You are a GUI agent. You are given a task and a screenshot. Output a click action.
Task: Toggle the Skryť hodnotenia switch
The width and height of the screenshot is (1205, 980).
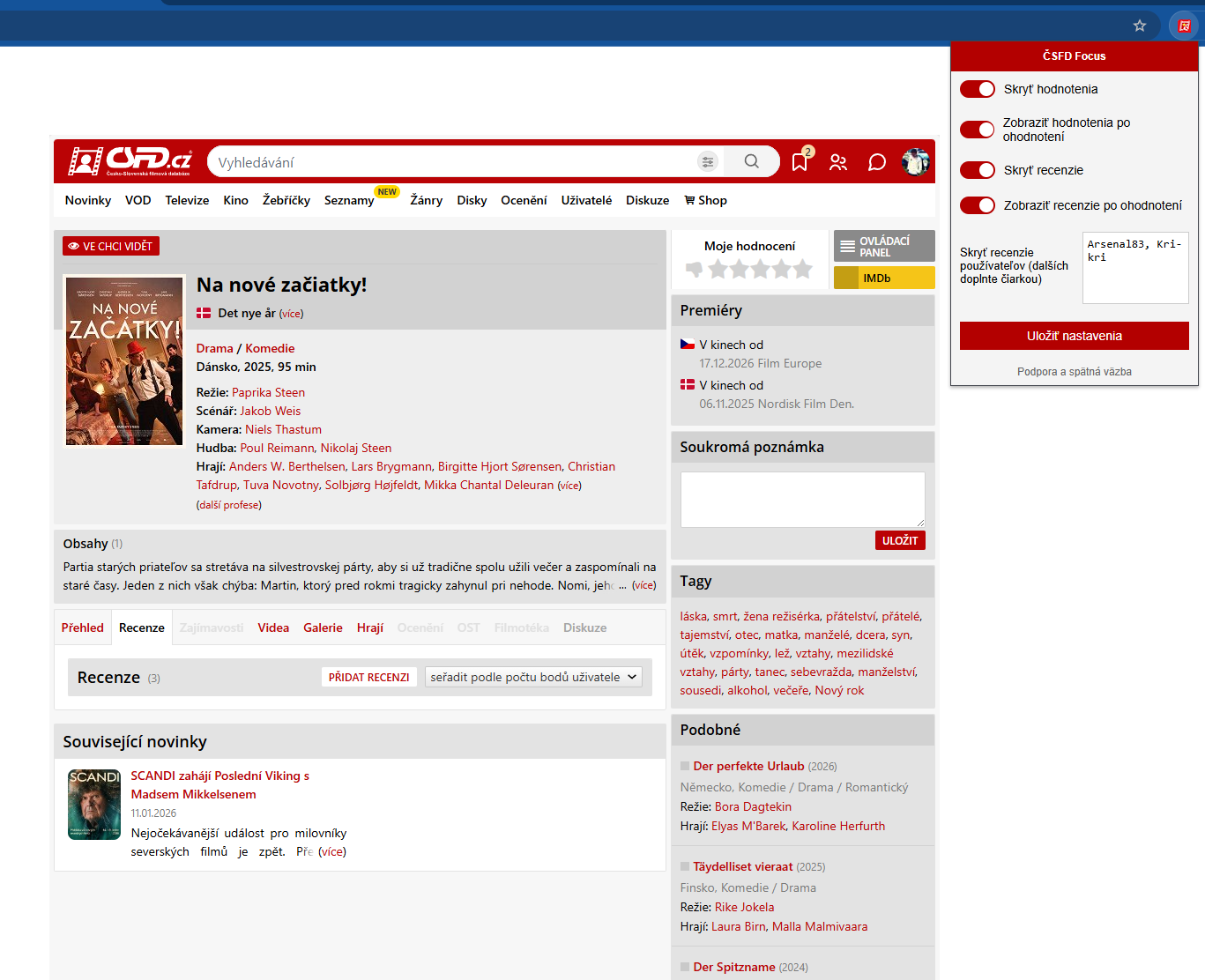coord(977,89)
